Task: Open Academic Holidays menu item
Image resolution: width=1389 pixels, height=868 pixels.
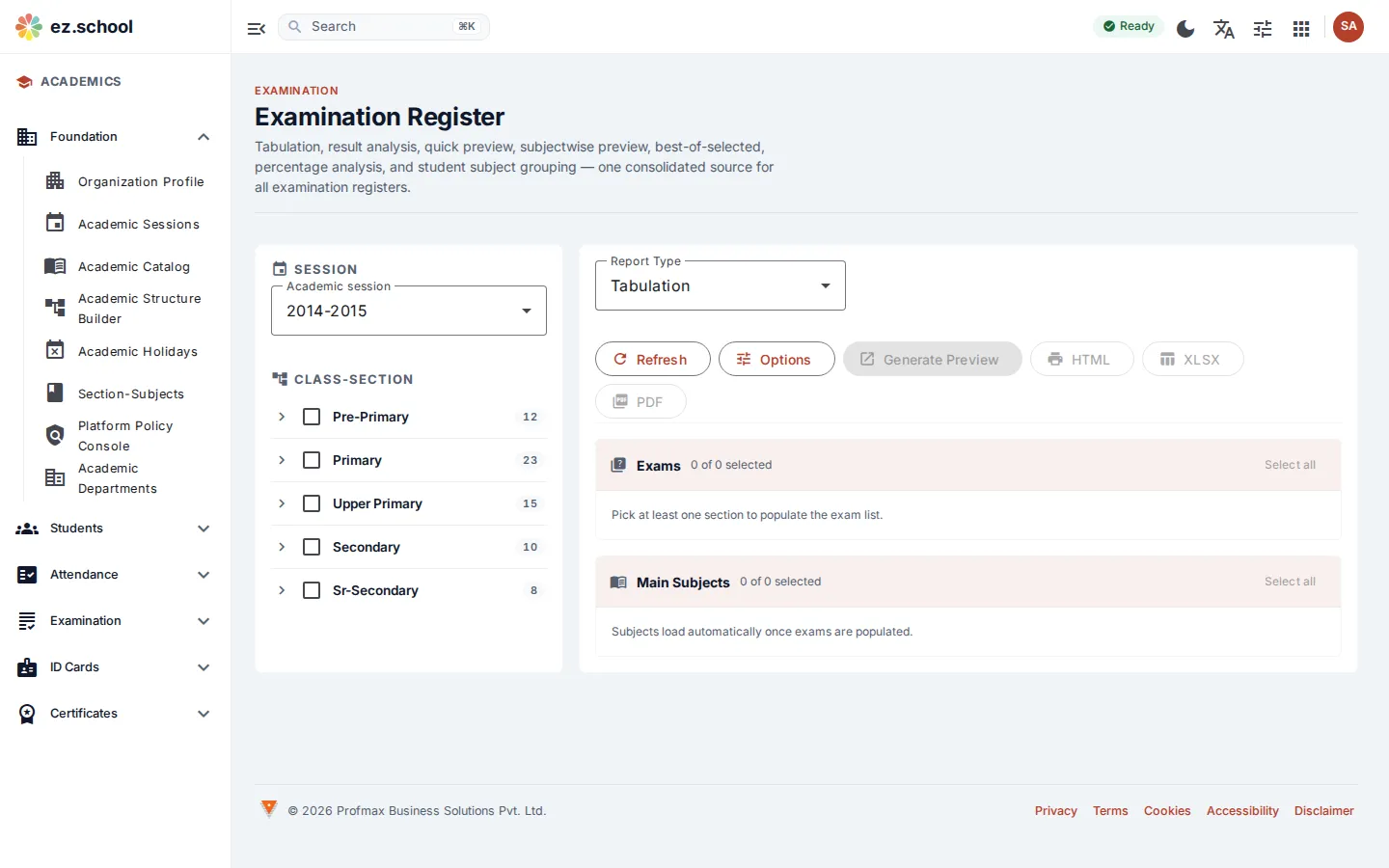Action: tap(126, 351)
